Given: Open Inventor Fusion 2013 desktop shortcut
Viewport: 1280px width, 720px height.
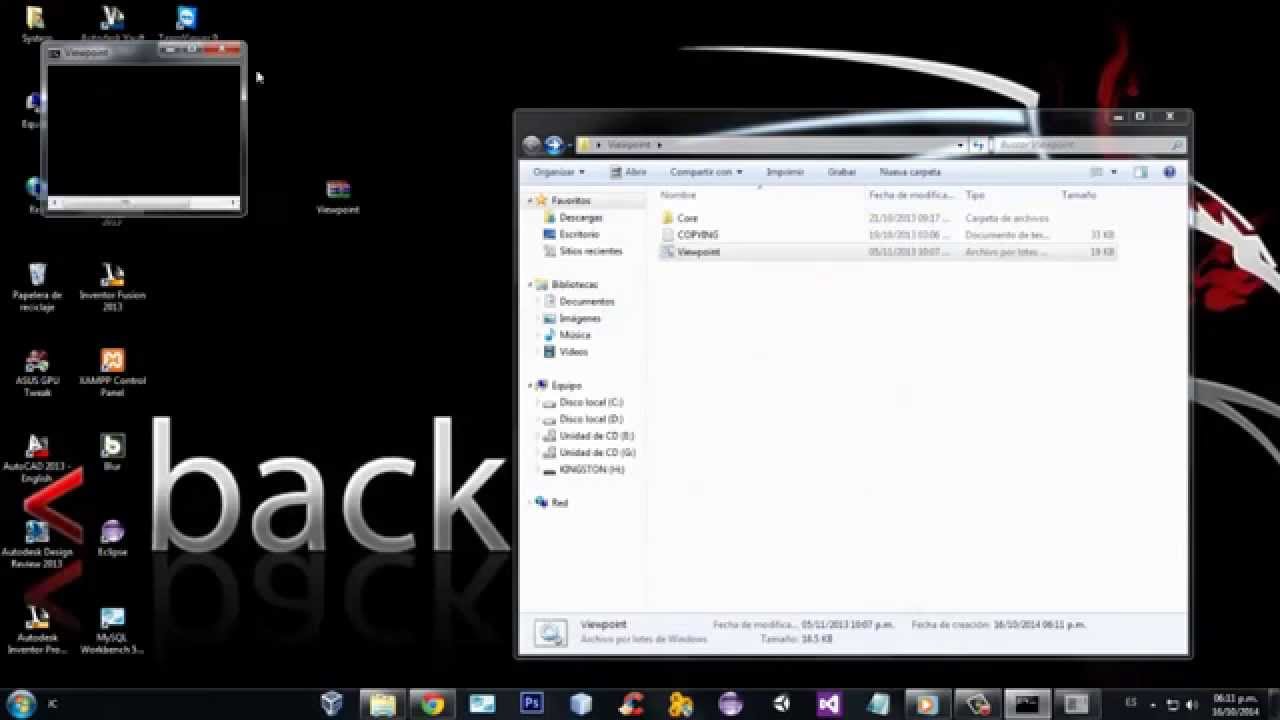Looking at the screenshot, I should point(112,286).
